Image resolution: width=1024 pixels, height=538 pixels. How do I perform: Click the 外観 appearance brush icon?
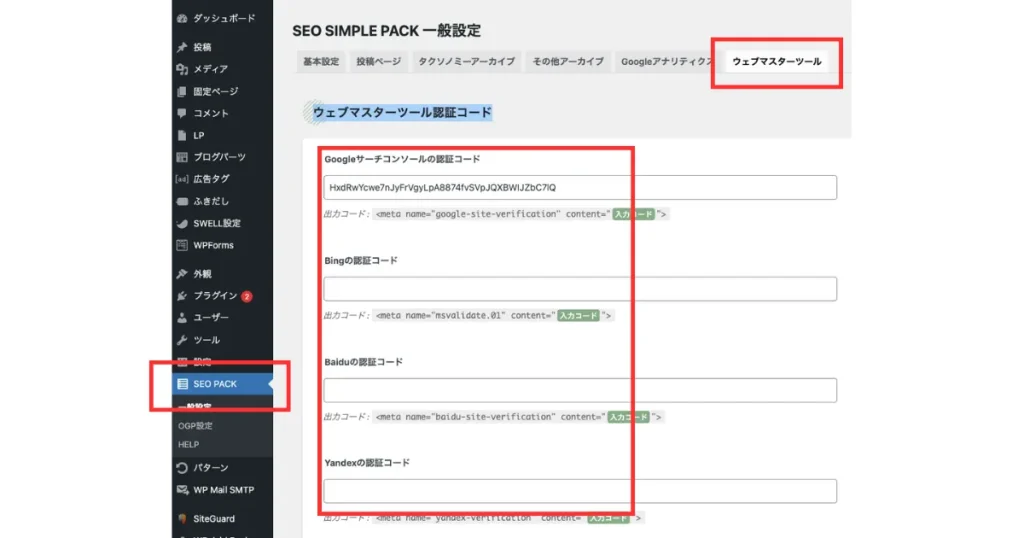tap(182, 274)
